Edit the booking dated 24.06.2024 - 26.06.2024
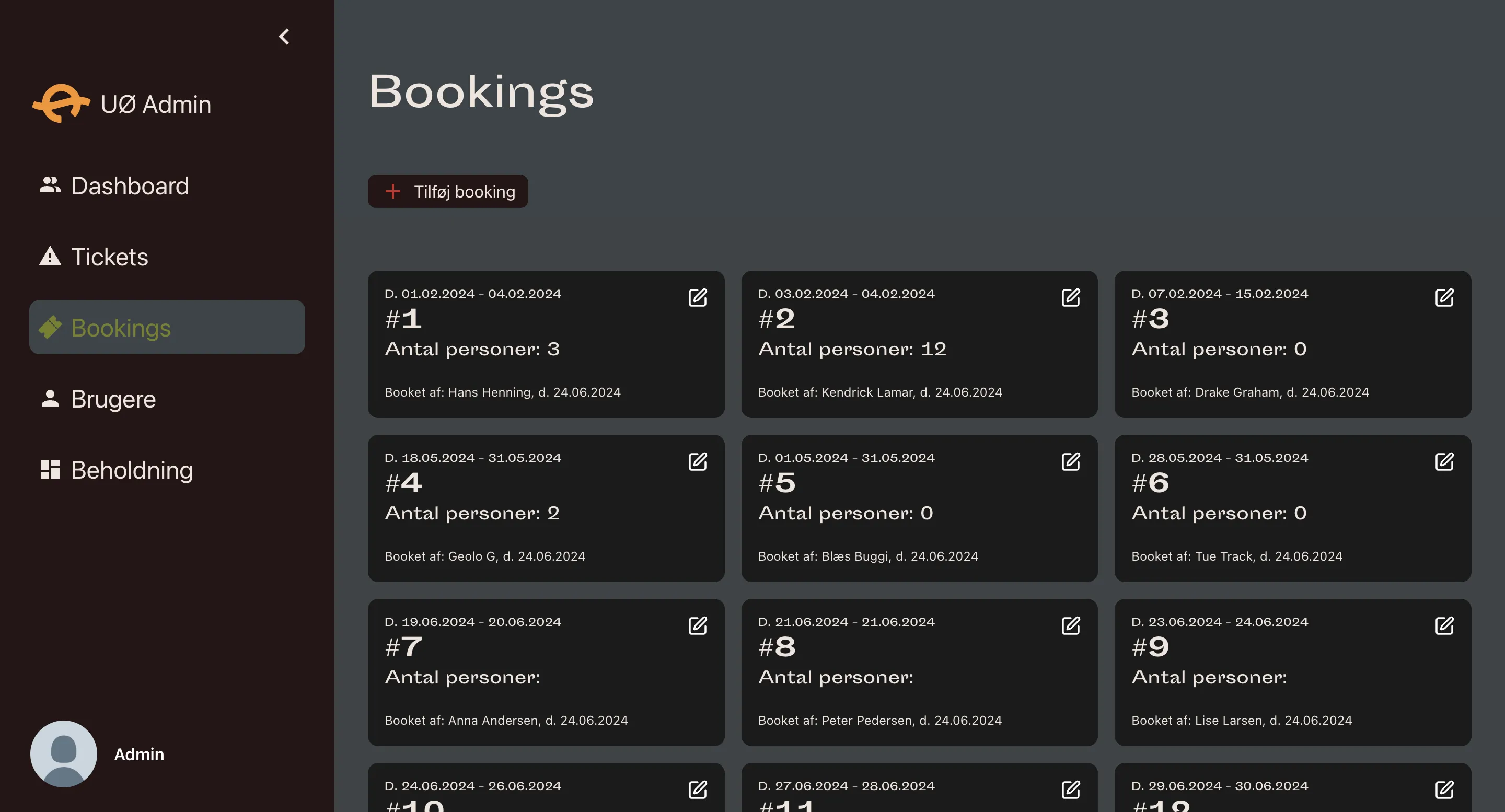The image size is (1505, 812). click(698, 791)
